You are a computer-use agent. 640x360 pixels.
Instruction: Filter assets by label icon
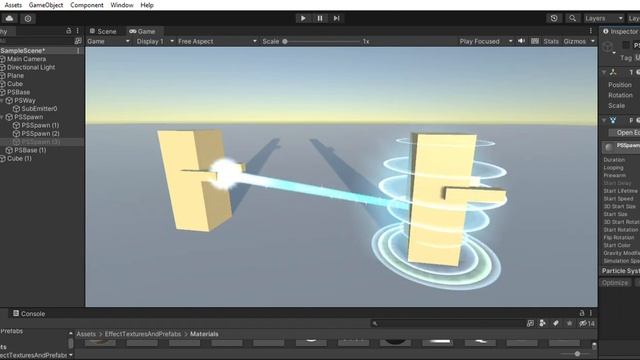556,324
